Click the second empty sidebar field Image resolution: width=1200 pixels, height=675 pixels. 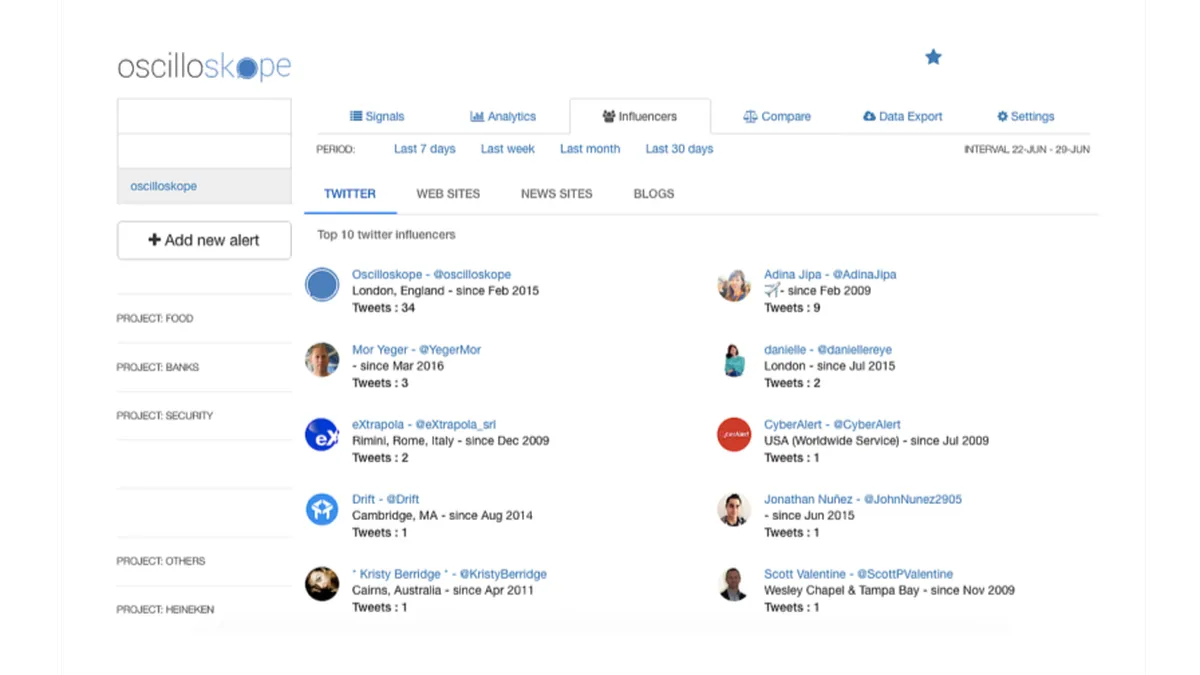(x=204, y=151)
